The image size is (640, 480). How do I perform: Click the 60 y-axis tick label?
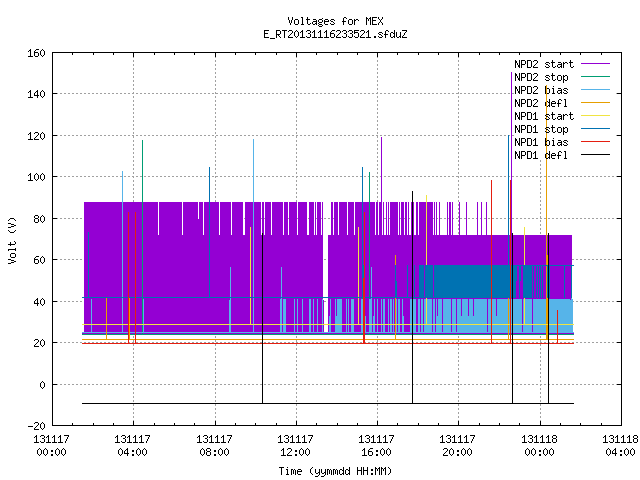[39, 260]
